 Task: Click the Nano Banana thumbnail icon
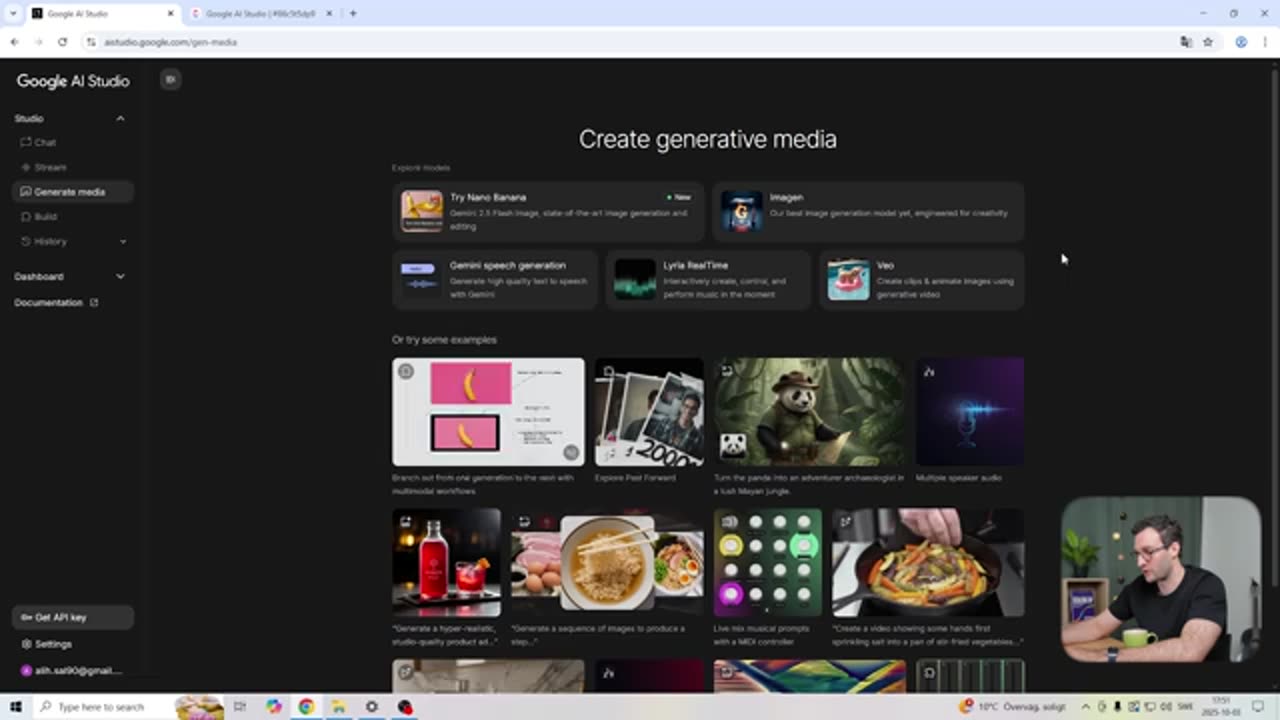[x=422, y=212]
